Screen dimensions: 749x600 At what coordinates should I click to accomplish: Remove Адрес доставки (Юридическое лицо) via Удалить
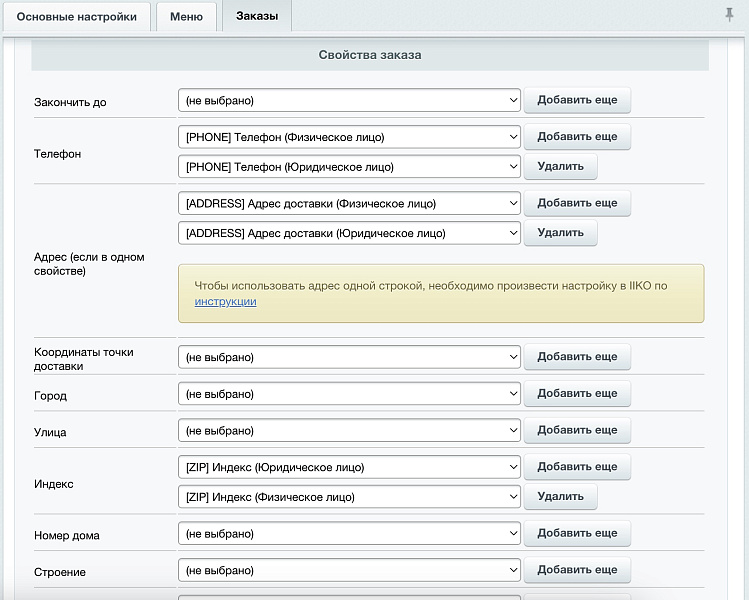click(x=560, y=233)
